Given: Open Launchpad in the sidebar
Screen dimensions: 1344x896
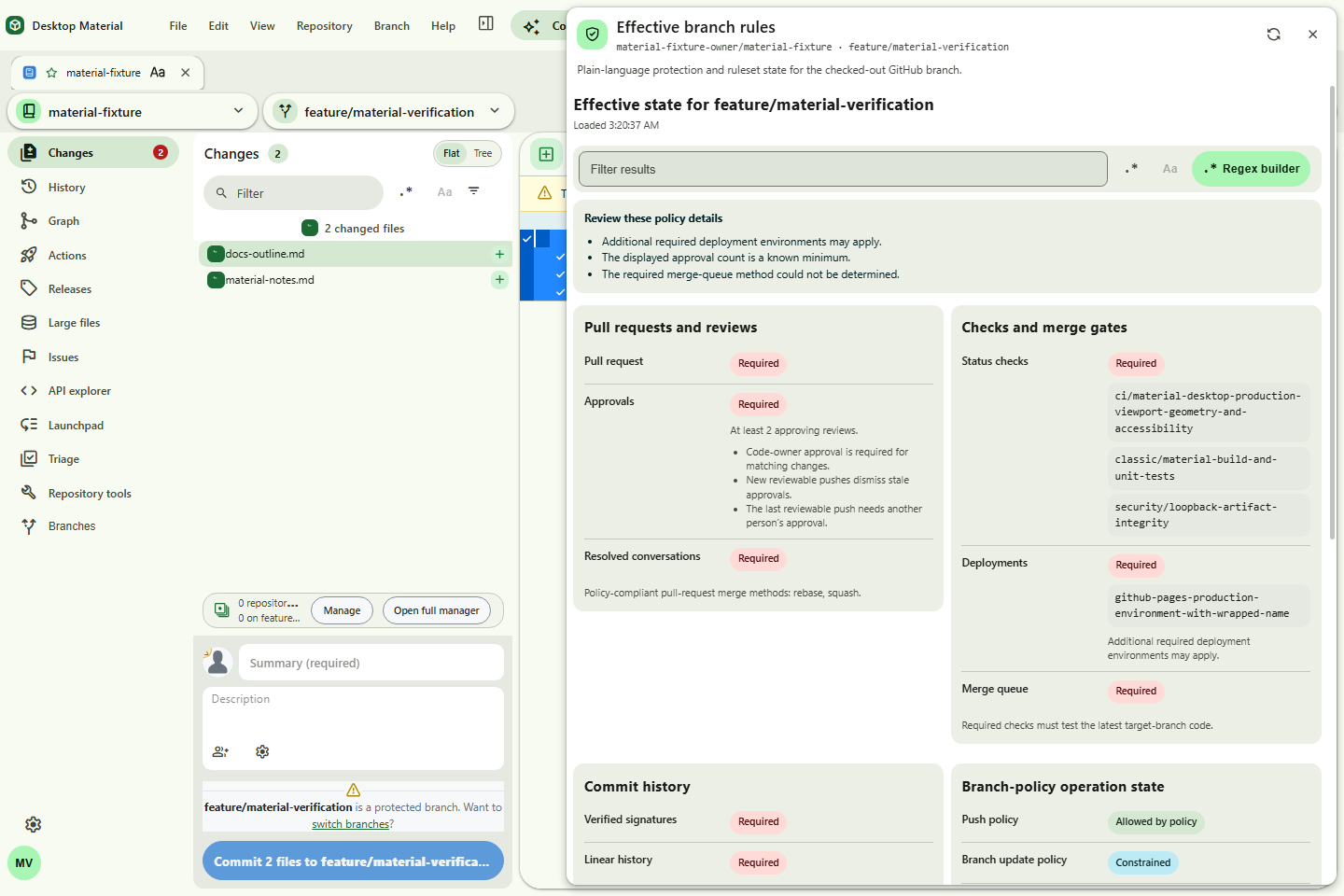Looking at the screenshot, I should pos(93,426).
